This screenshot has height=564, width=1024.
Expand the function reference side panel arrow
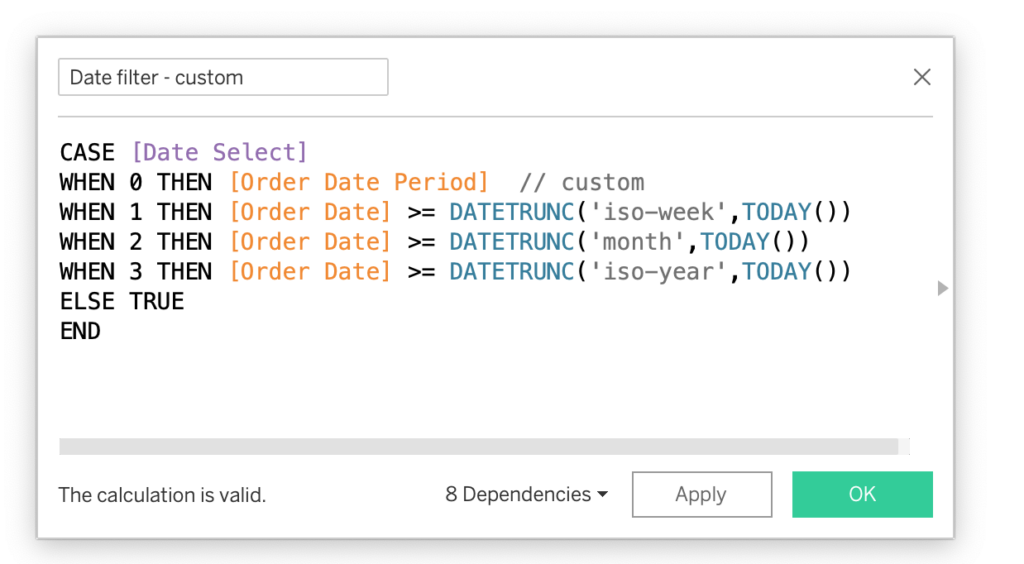[x=941, y=288]
